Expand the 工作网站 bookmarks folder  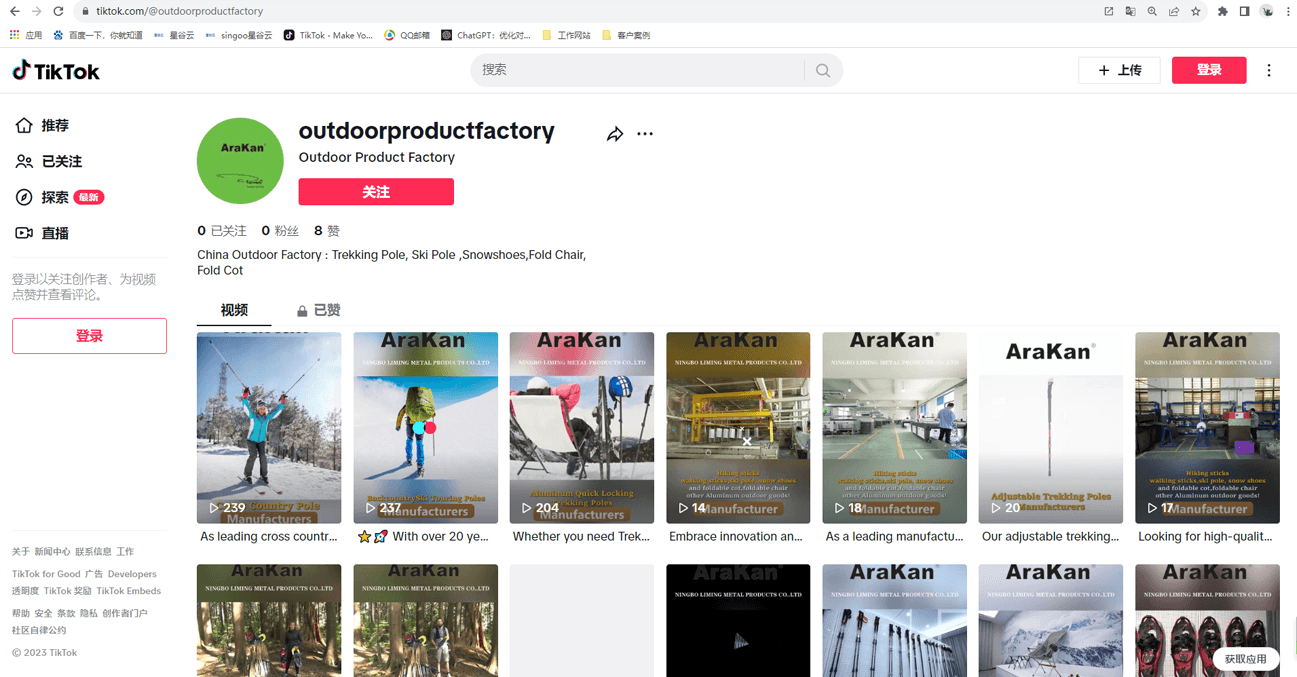(x=567, y=35)
